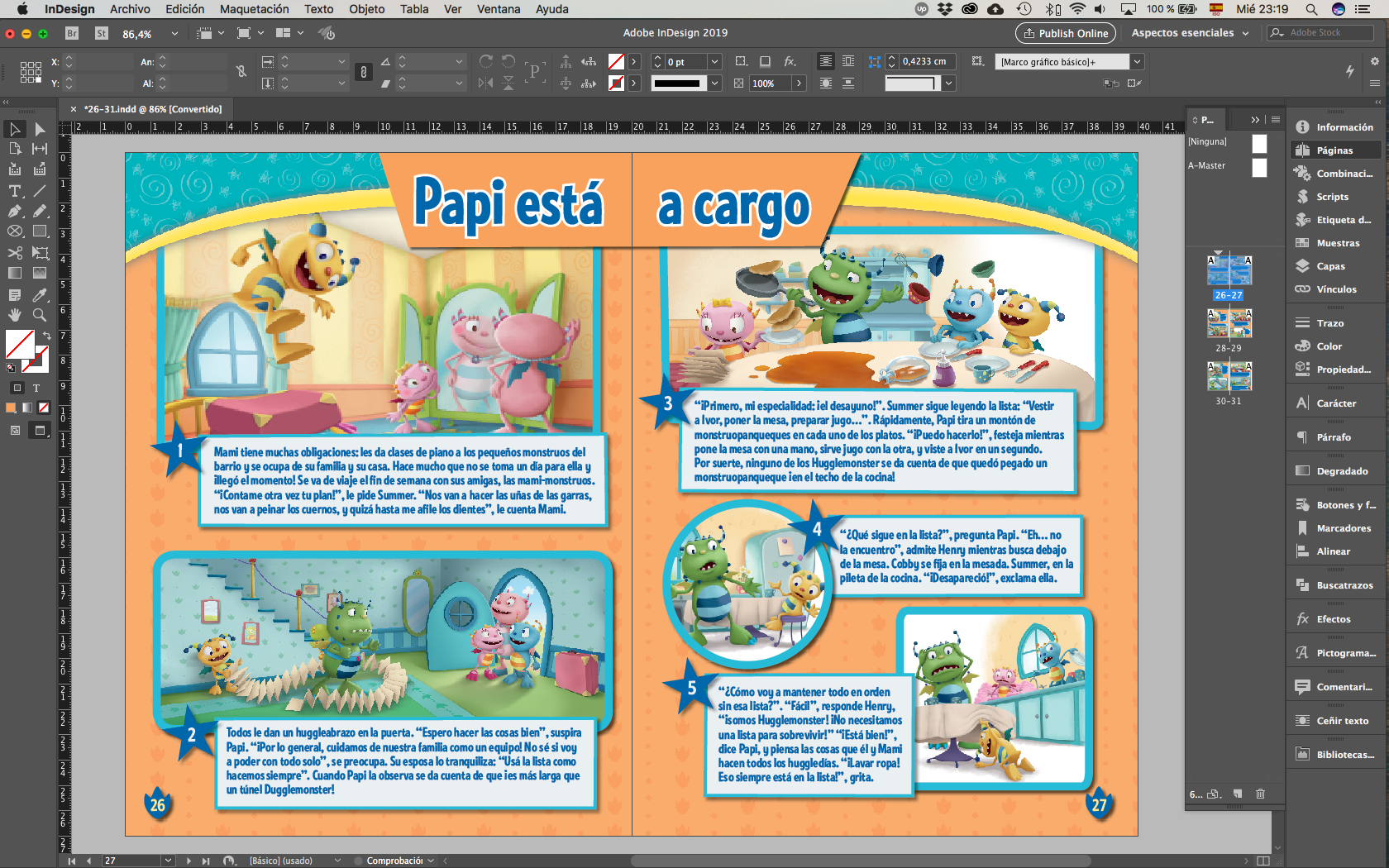This screenshot has width=1389, height=868.
Task: Select the Eyedropper tool
Action: click(x=40, y=295)
